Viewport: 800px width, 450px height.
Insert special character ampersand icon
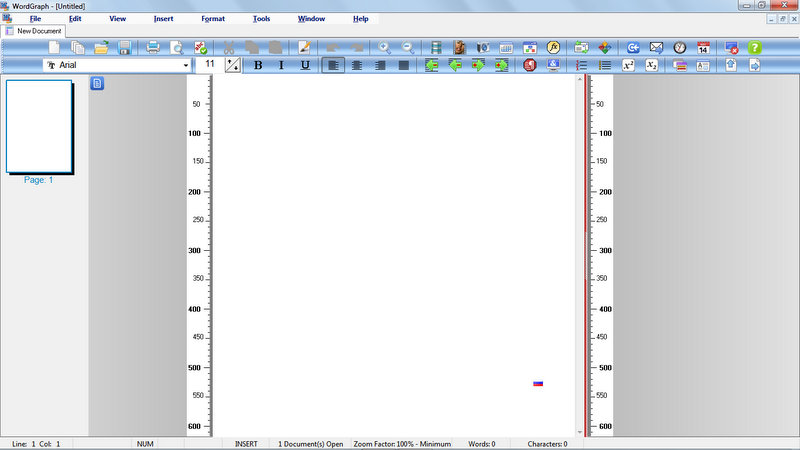pyautogui.click(x=553, y=65)
